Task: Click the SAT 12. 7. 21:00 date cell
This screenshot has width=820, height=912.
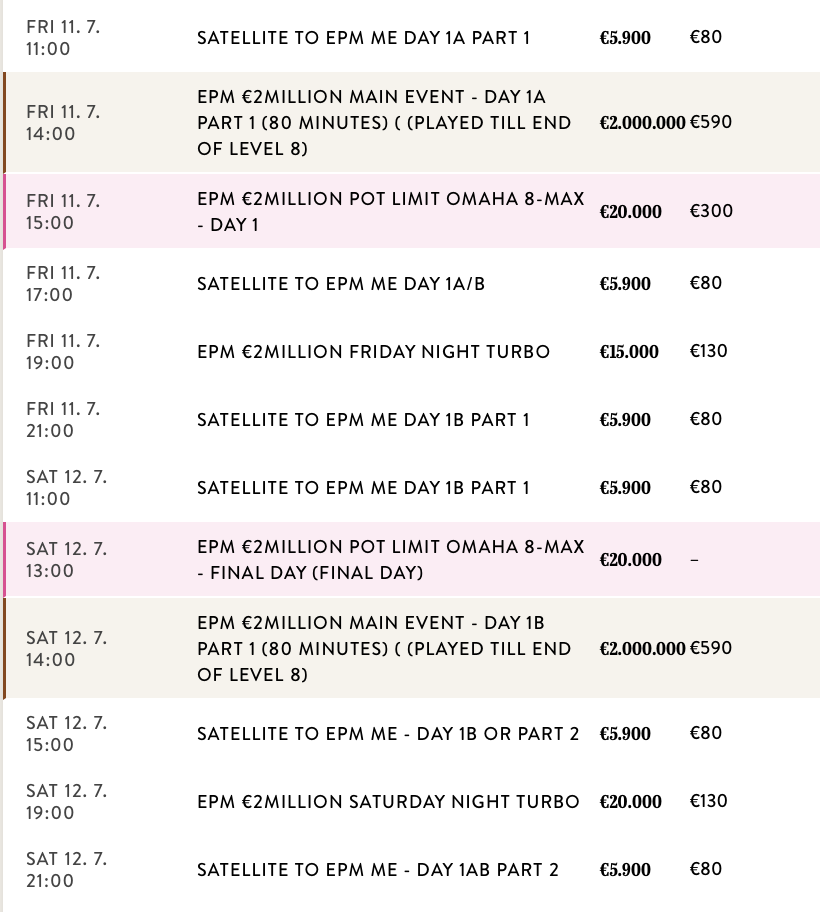Action: [66, 870]
